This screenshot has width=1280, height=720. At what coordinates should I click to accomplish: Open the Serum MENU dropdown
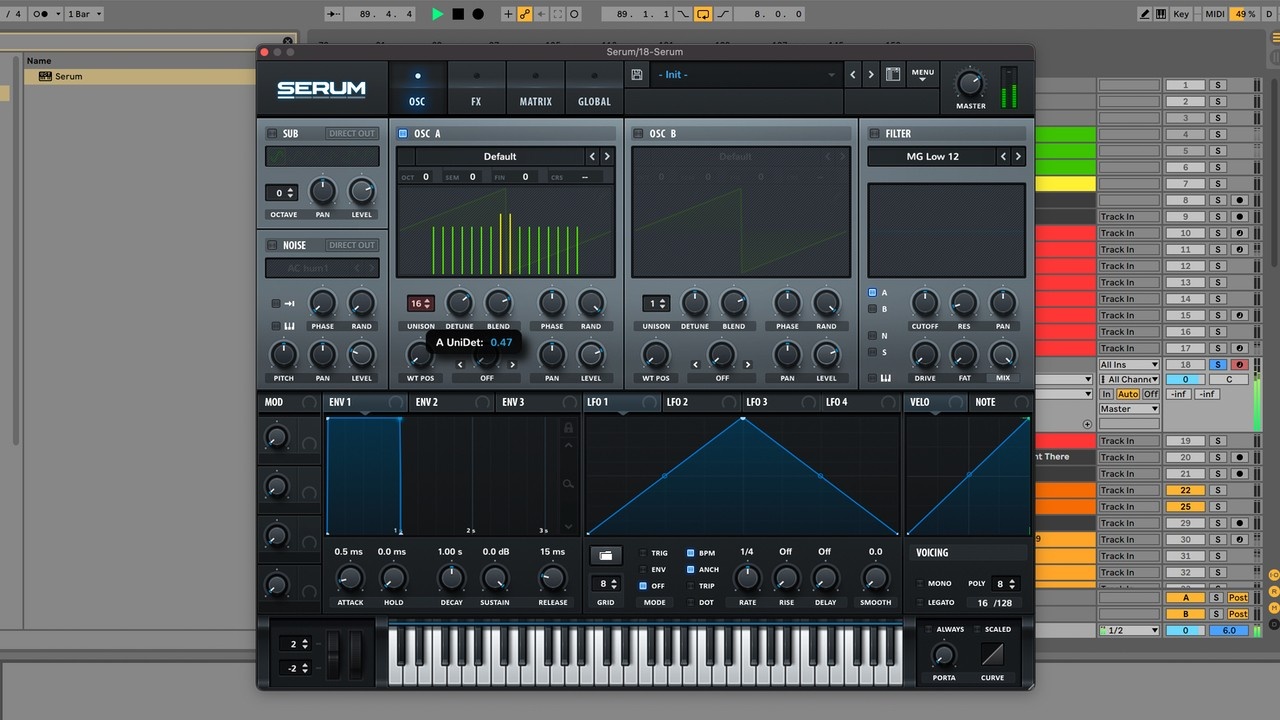[x=922, y=75]
